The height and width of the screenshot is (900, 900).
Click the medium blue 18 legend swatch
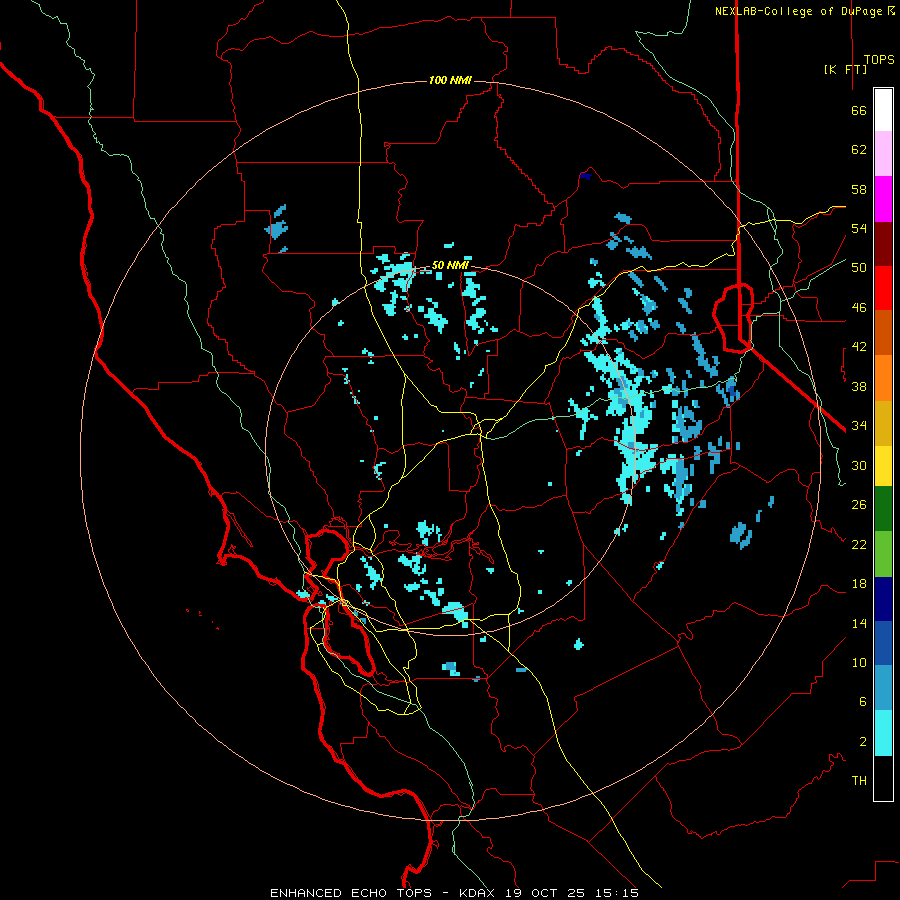coord(883,643)
